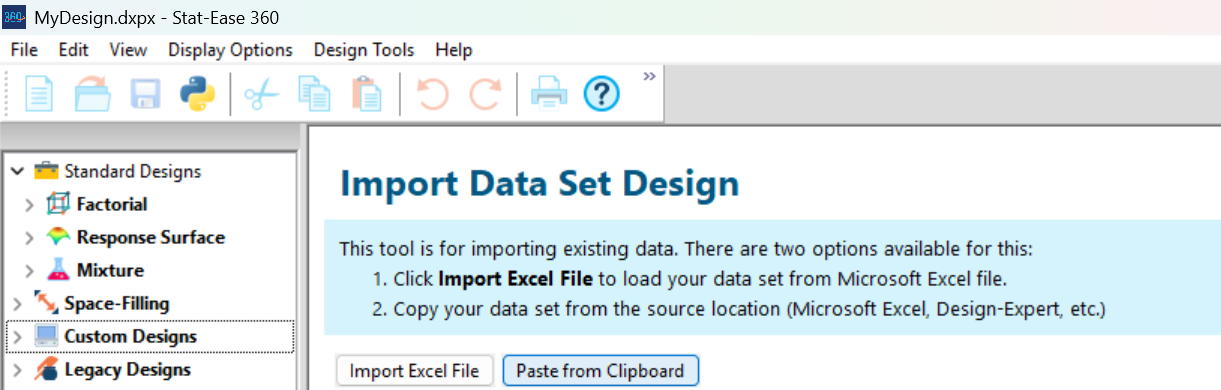The image size is (1221, 390).
Task: Click the Import Data Set Design heading
Action: pos(540,184)
